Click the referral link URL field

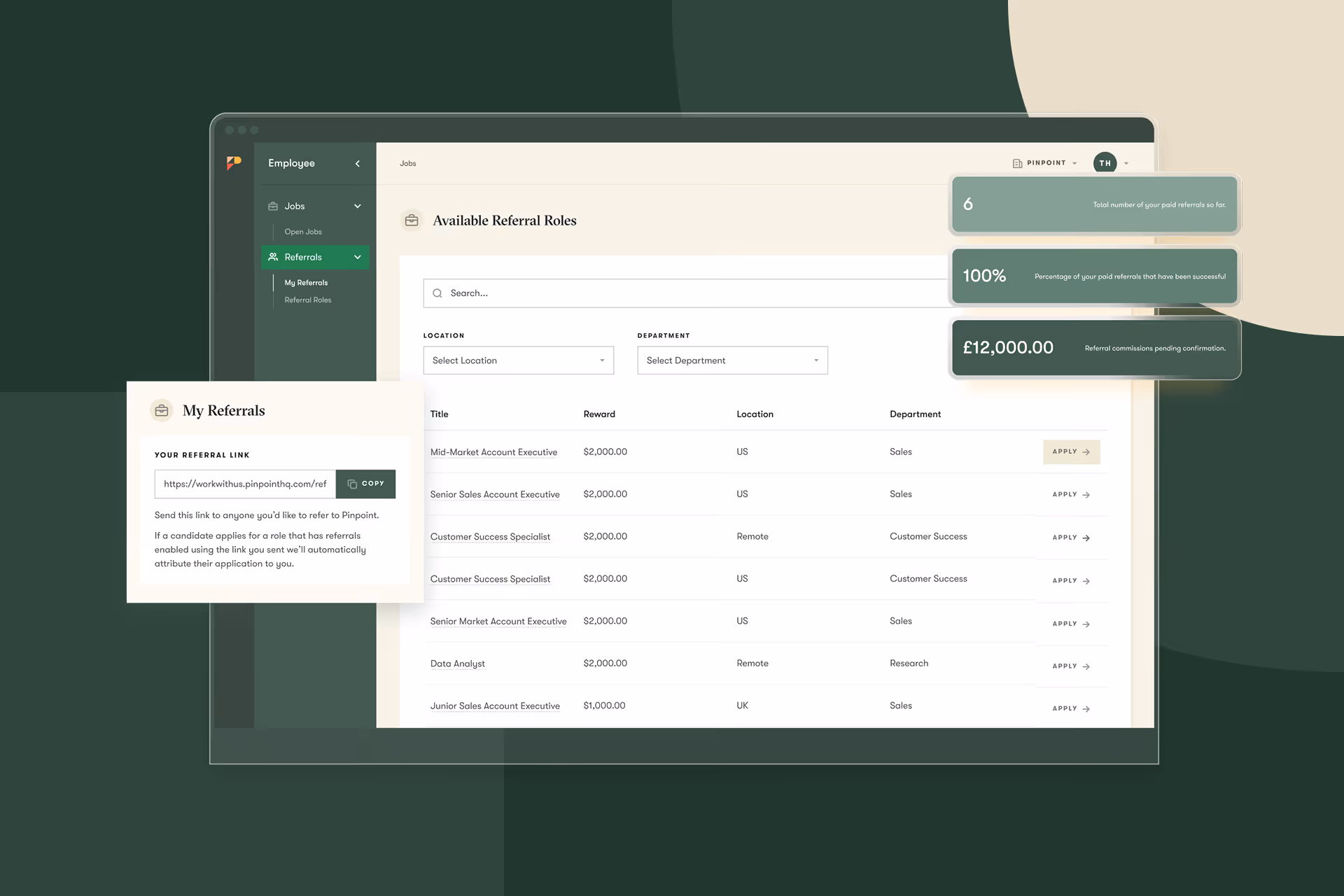pyautogui.click(x=245, y=484)
